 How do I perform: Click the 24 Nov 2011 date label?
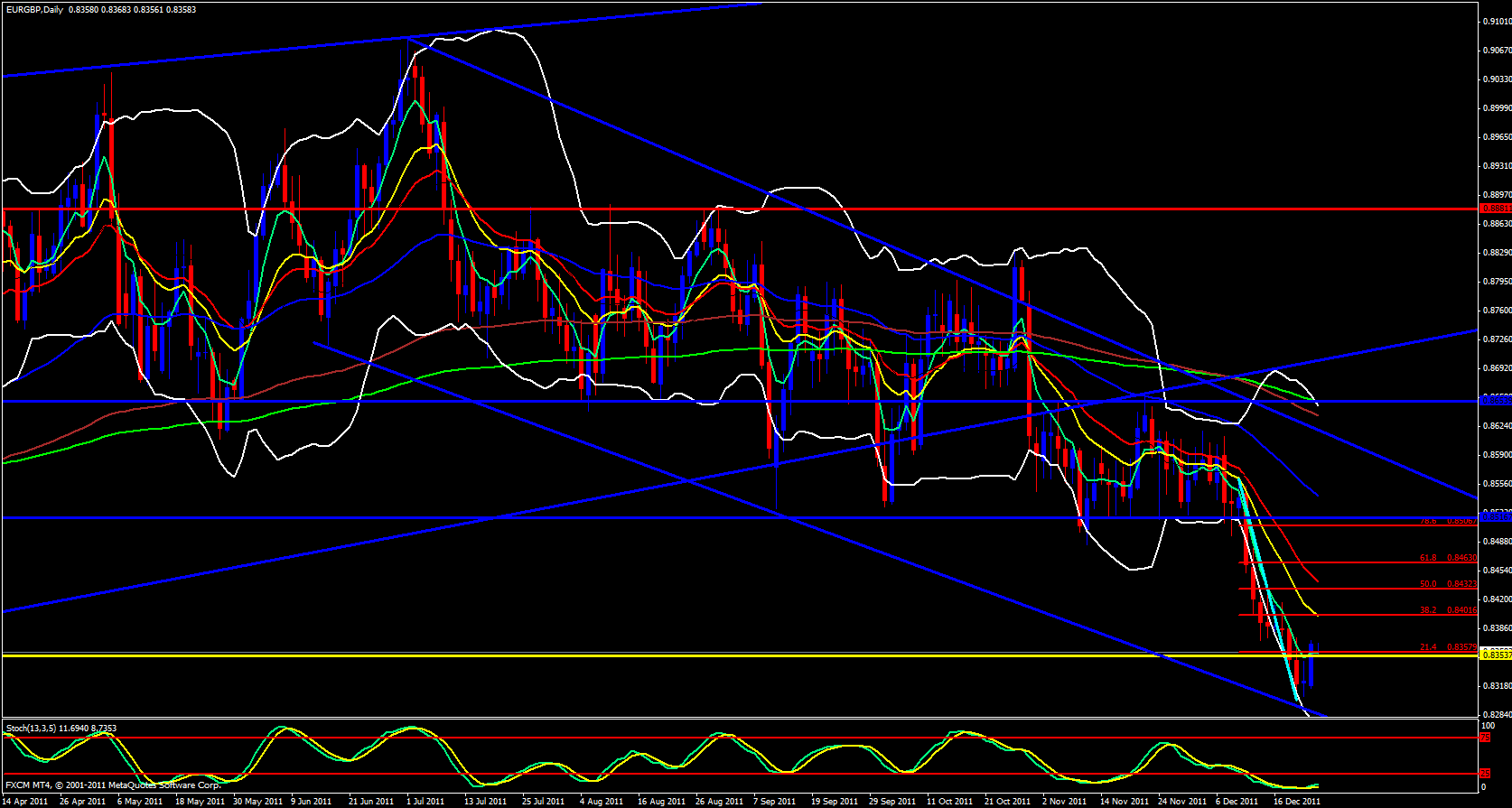(x=1181, y=801)
